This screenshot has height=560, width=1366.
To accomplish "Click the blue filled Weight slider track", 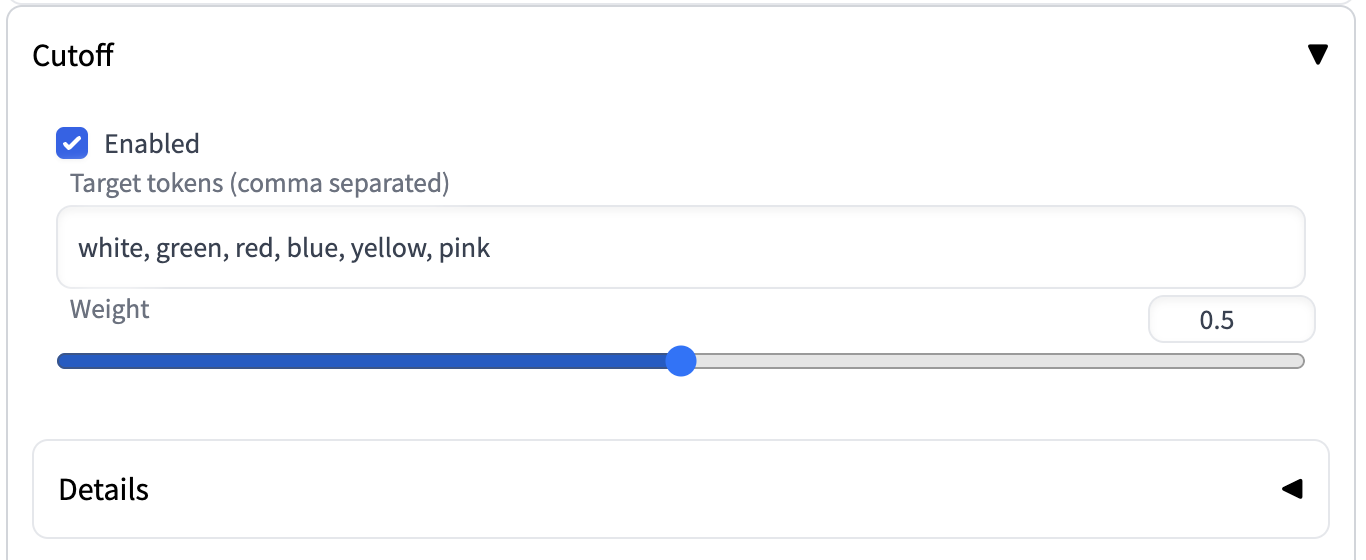I will 360,361.
